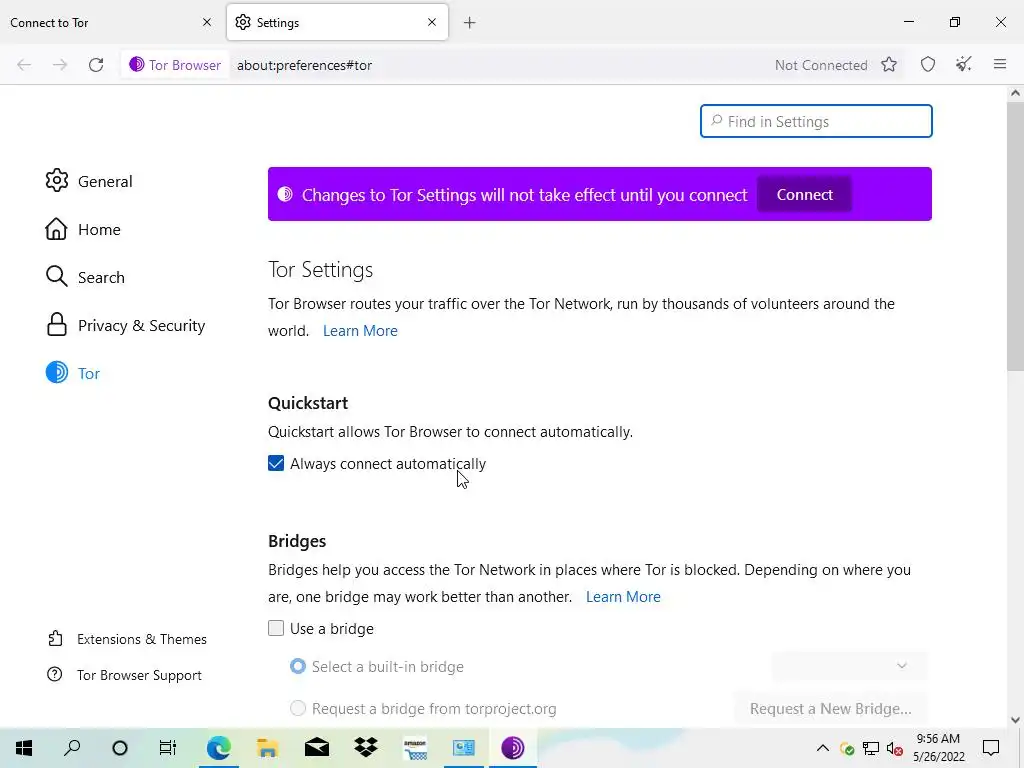Image resolution: width=1024 pixels, height=768 pixels.
Task: Select the built-in bridge radio option
Action: click(298, 667)
